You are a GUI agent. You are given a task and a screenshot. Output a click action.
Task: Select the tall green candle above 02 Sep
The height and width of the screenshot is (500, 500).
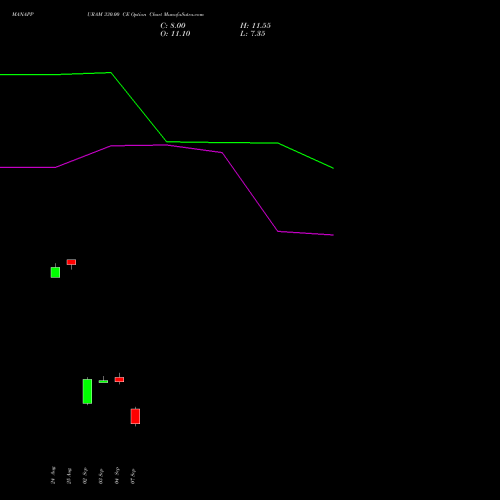tap(87, 391)
